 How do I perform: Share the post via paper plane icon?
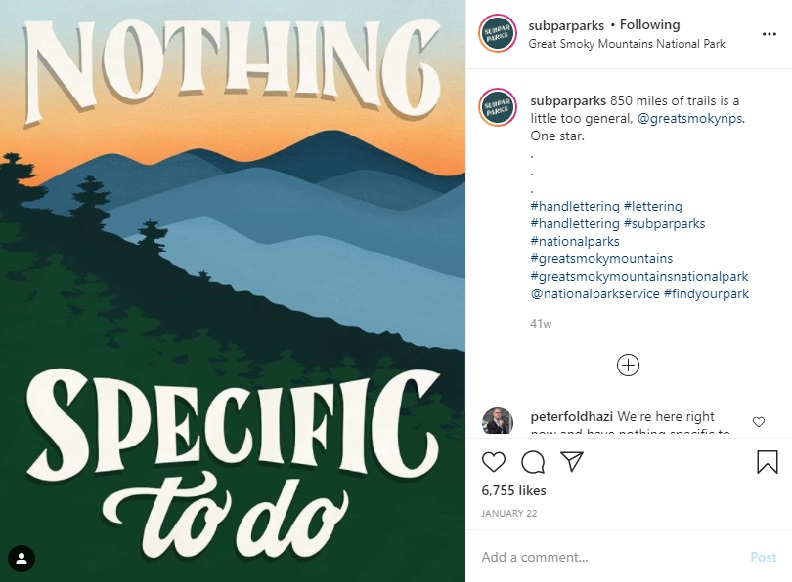[572, 461]
